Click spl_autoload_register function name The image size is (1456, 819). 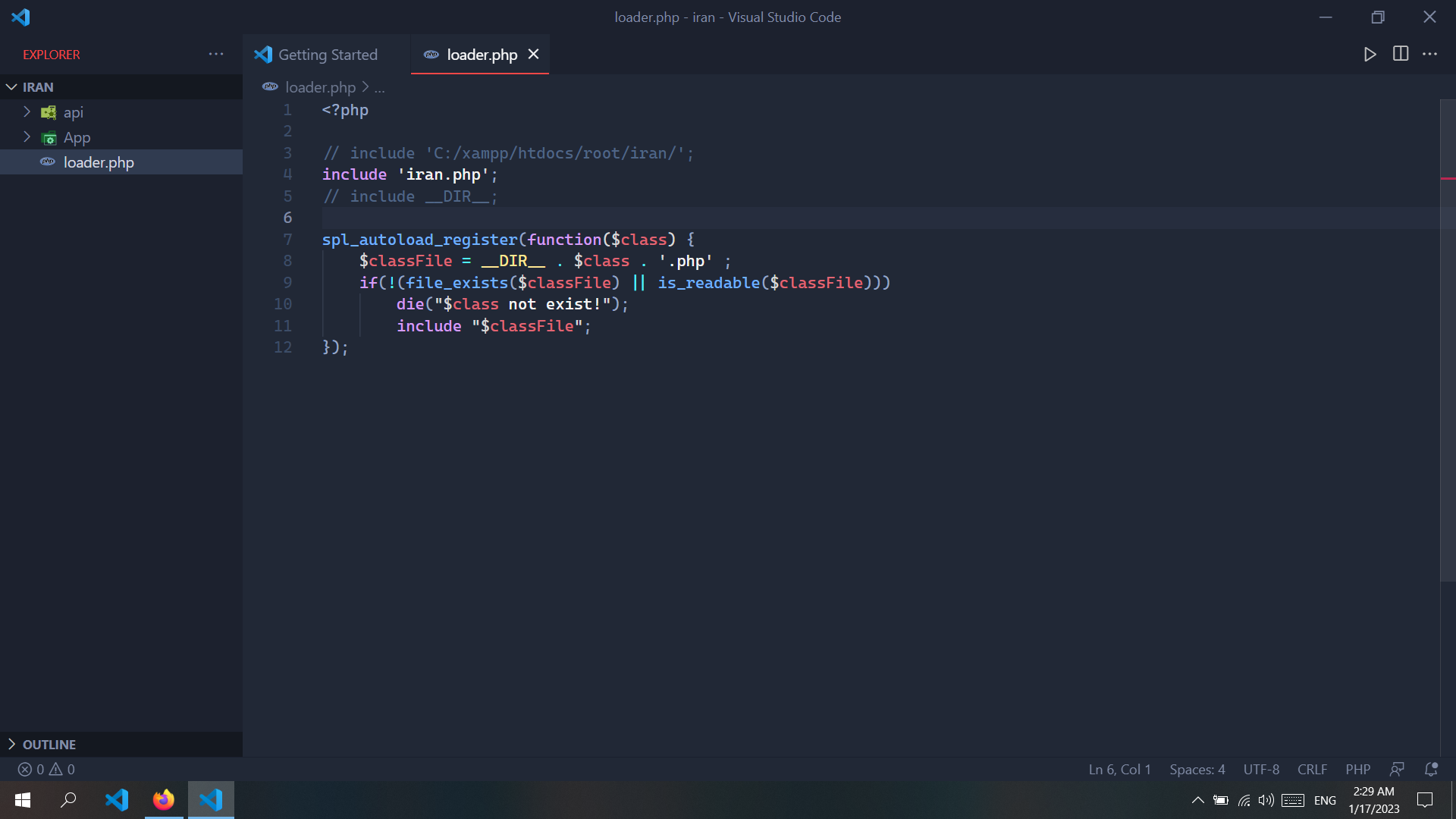tap(419, 240)
